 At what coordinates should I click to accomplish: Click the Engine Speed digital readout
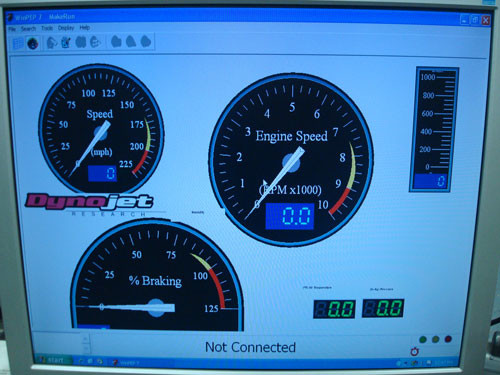click(290, 216)
